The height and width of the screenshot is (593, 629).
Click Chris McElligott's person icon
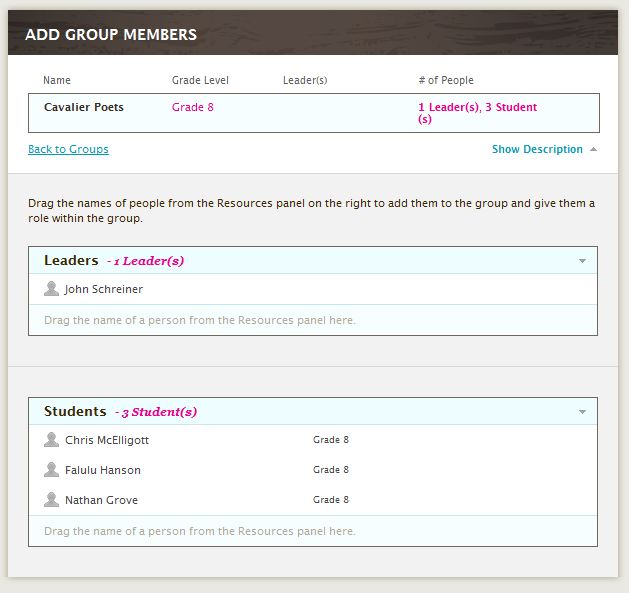51,440
